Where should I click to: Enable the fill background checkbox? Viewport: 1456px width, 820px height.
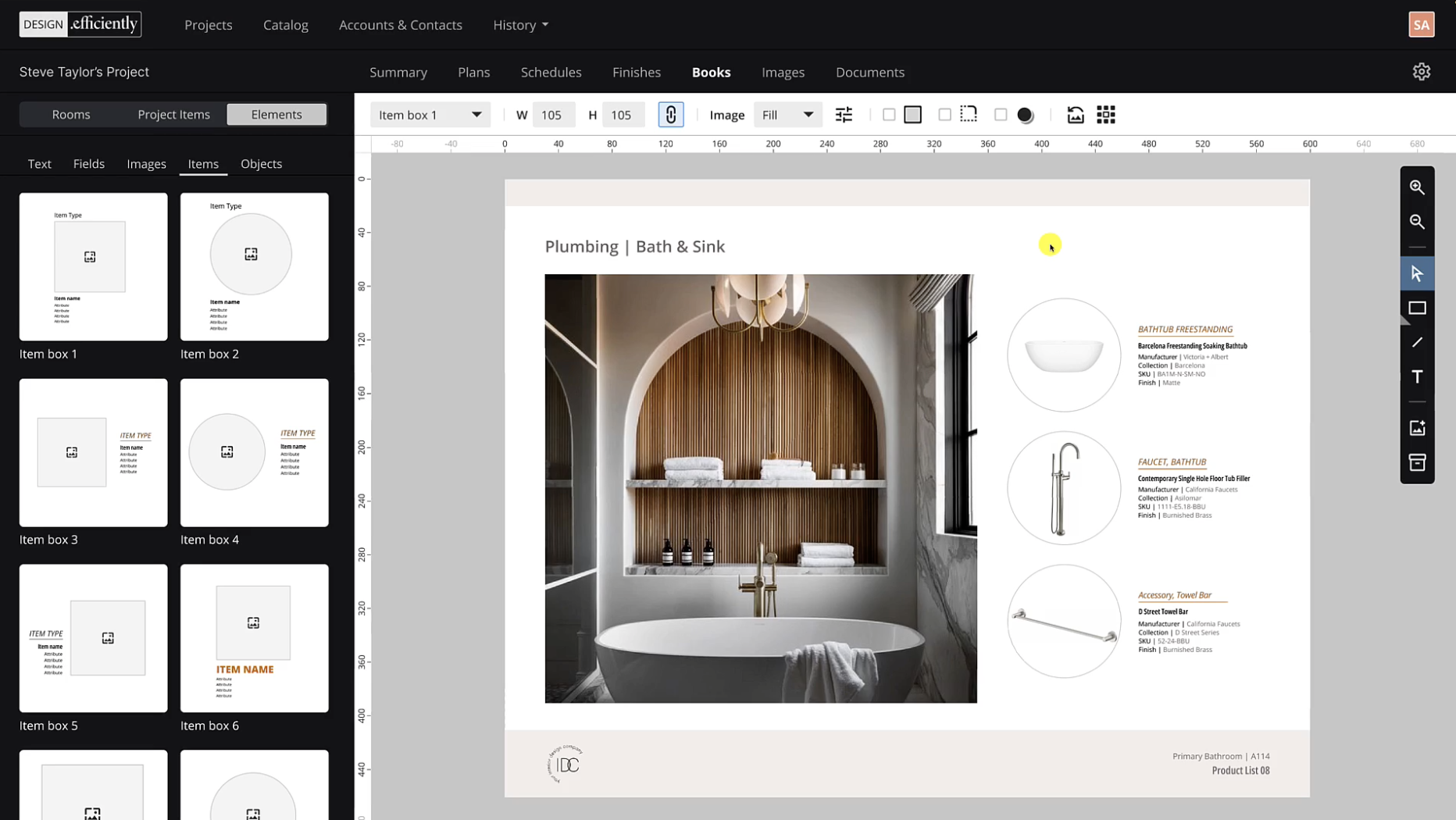click(889, 115)
